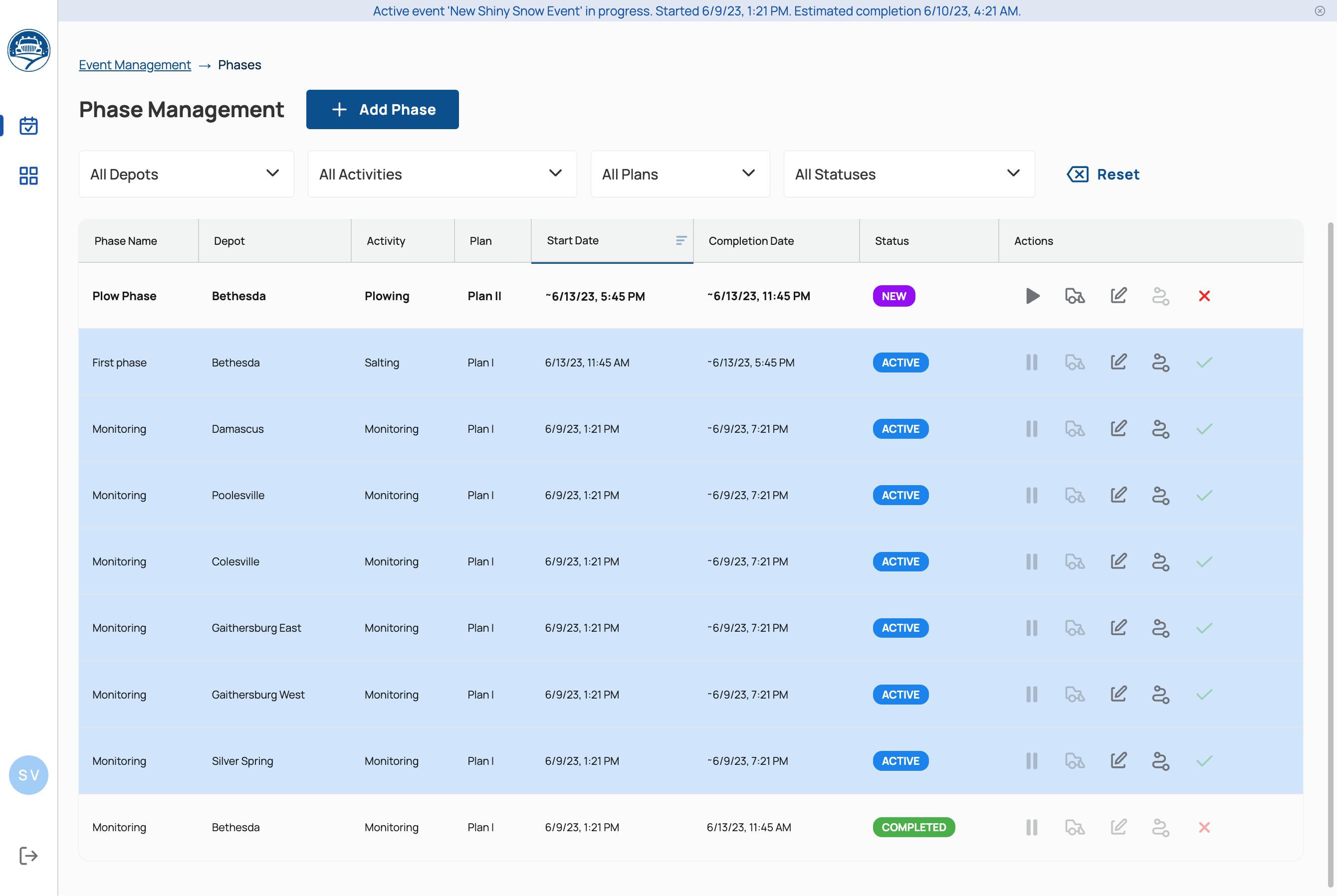Image resolution: width=1337 pixels, height=896 pixels.
Task: Click the Add Phase button
Action: (x=383, y=109)
